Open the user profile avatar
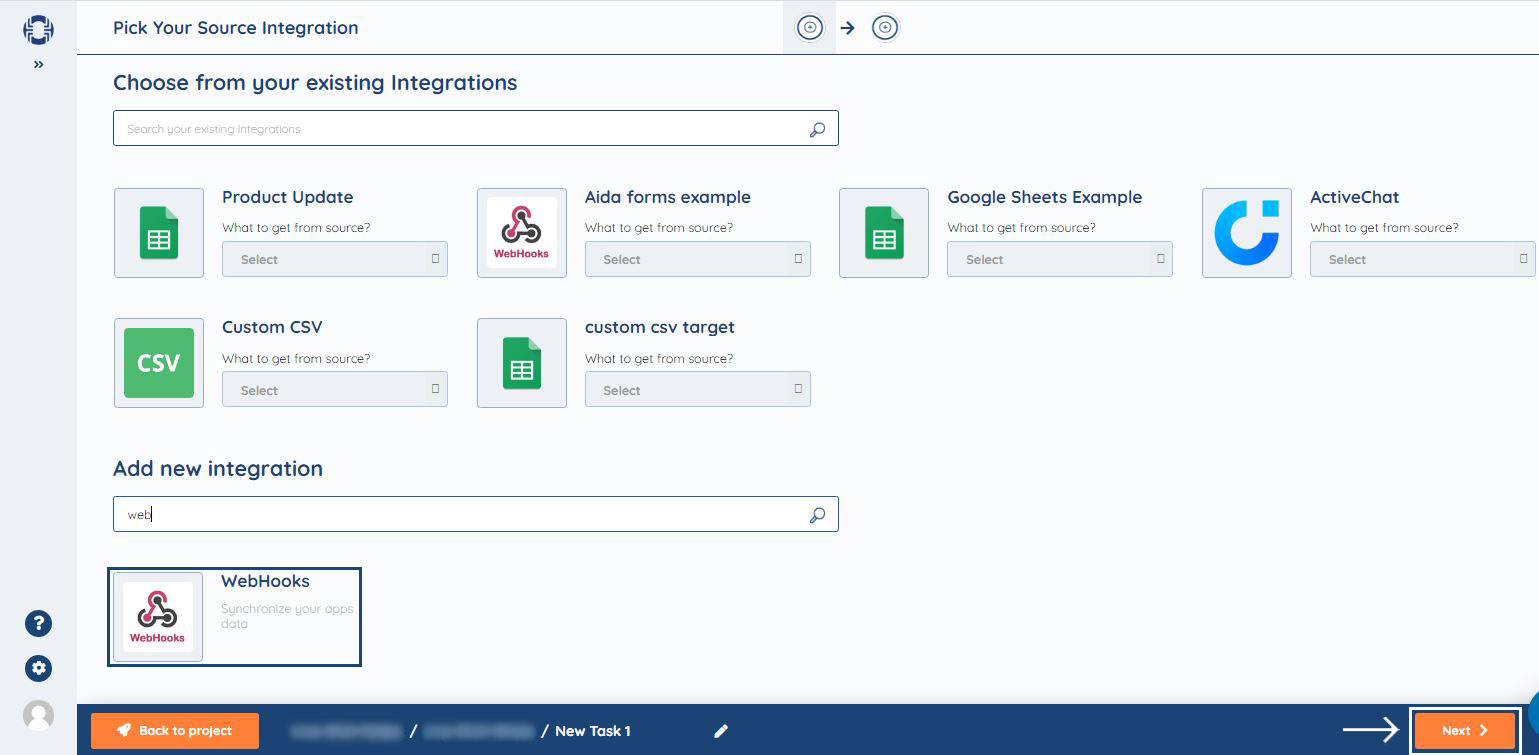Viewport: 1539px width, 755px height. point(38,715)
